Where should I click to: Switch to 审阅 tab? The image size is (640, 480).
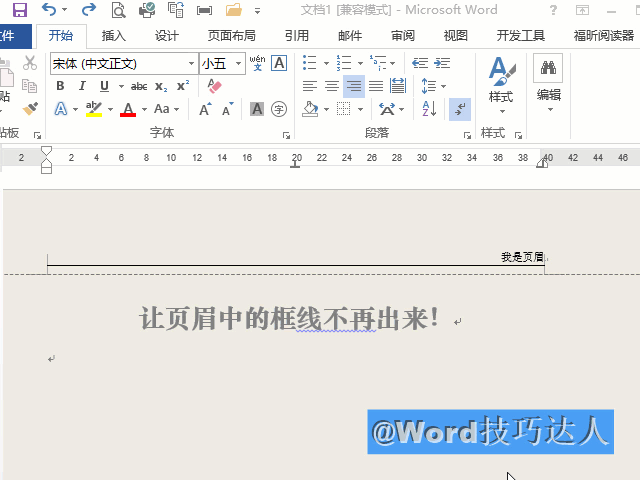403,36
